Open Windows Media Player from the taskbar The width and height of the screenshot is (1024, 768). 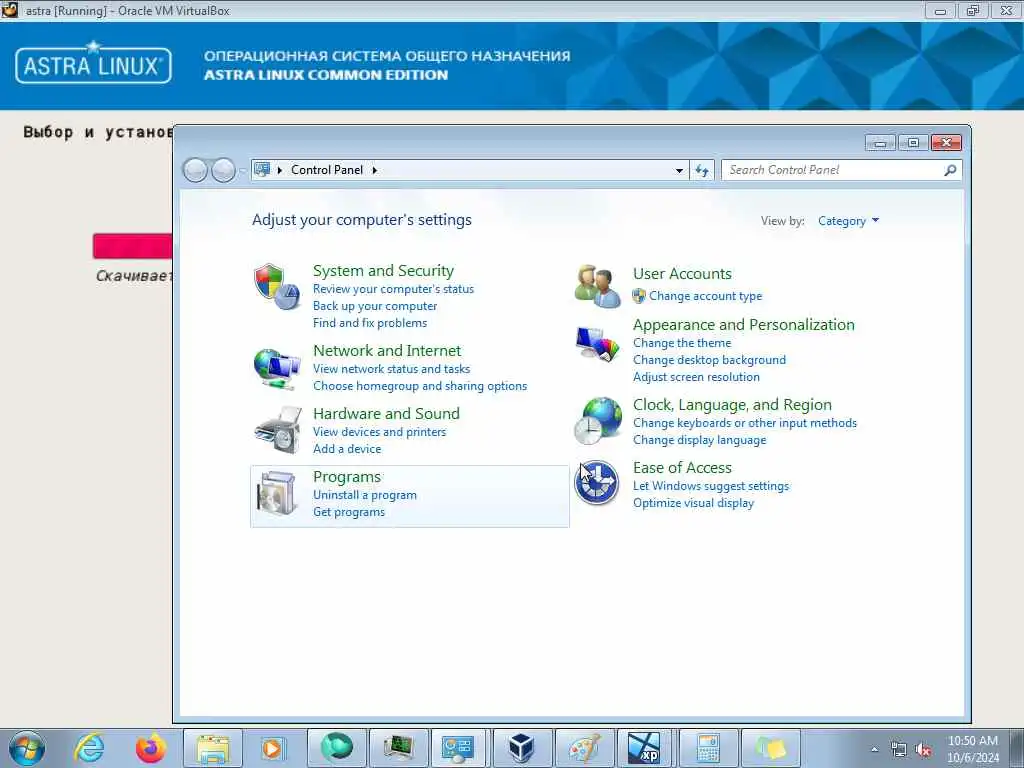[274, 748]
